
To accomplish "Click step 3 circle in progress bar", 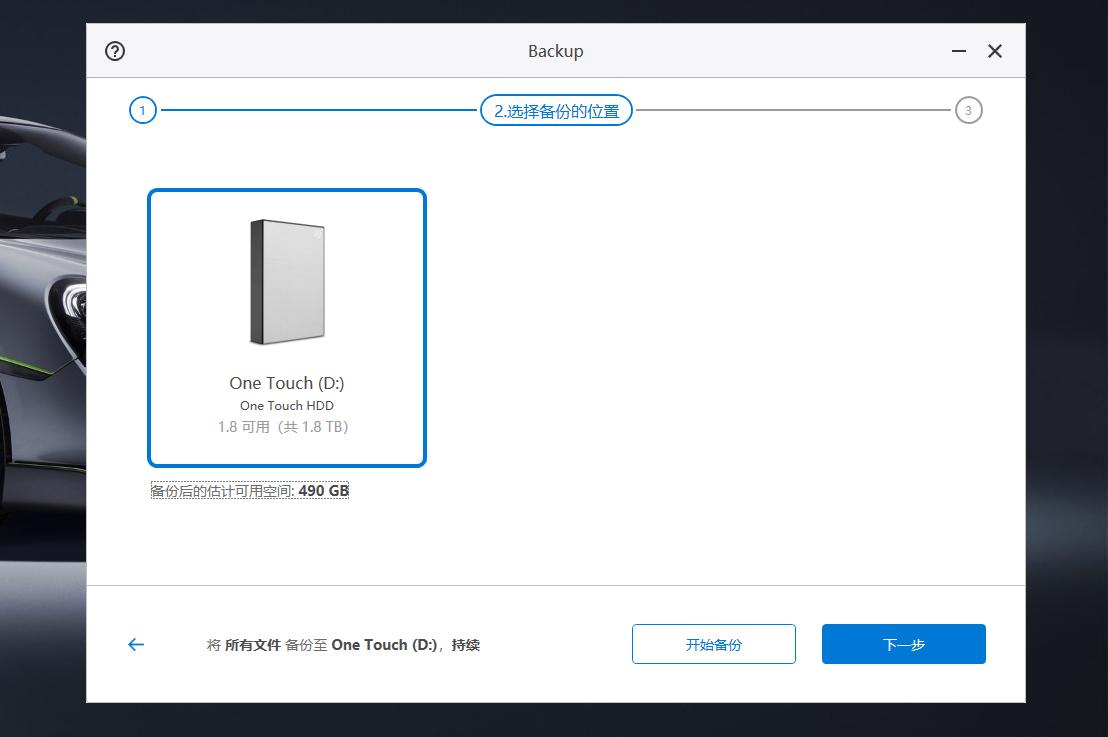I will coord(969,110).
